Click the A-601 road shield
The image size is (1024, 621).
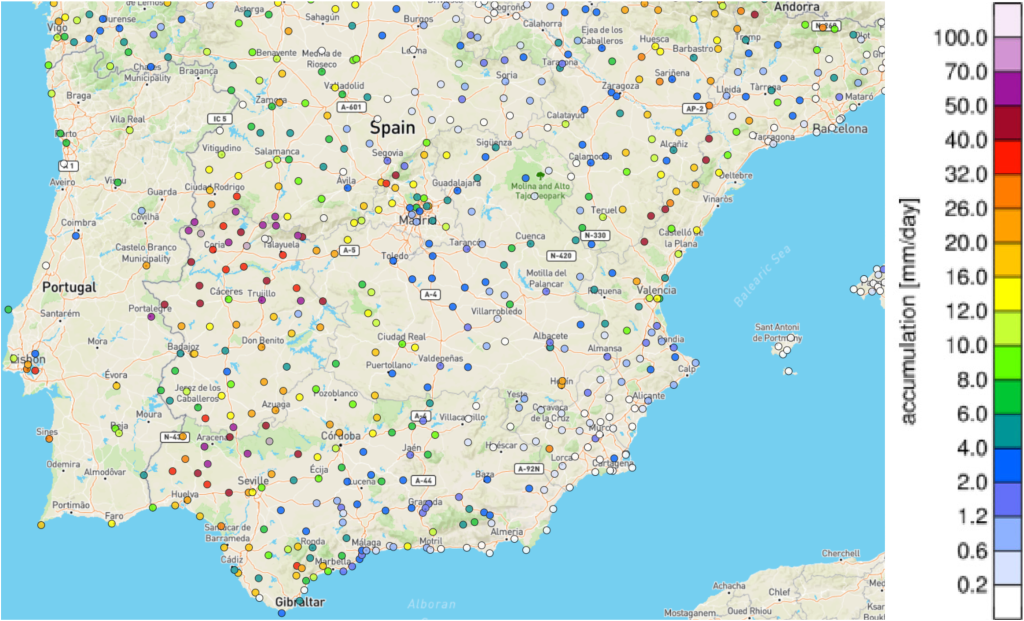[349, 108]
